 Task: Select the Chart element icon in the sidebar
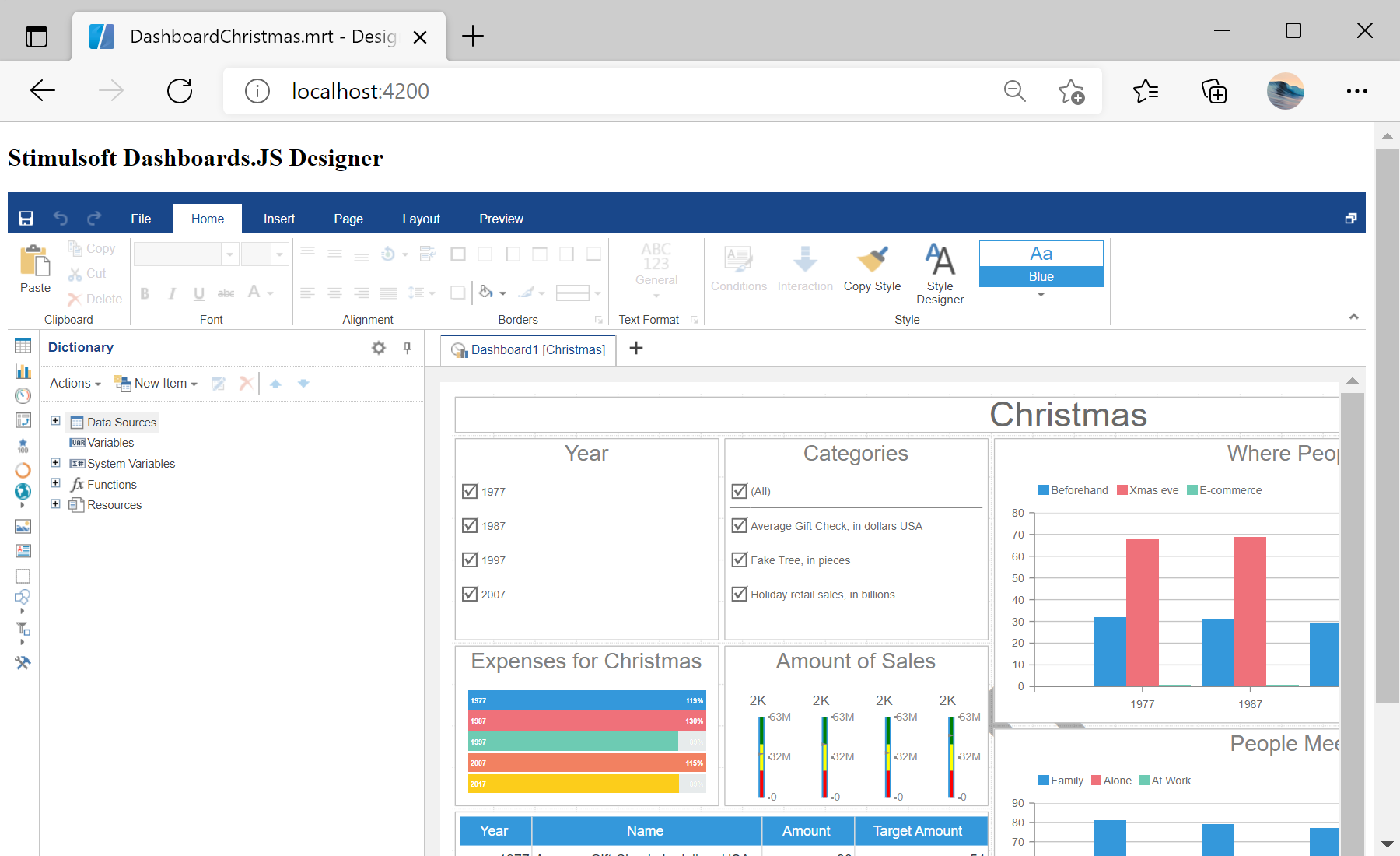pos(23,372)
